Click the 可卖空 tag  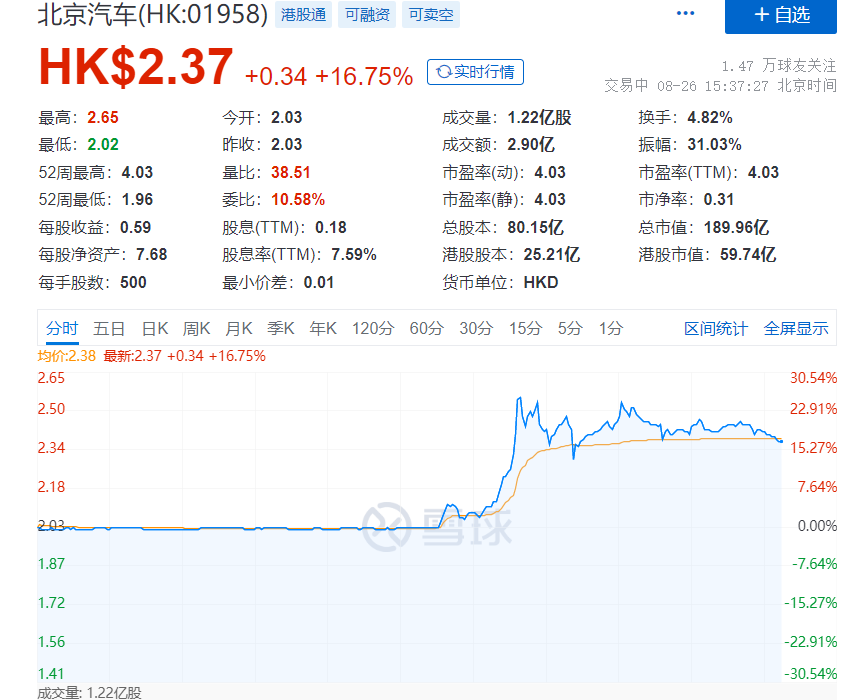coord(431,15)
